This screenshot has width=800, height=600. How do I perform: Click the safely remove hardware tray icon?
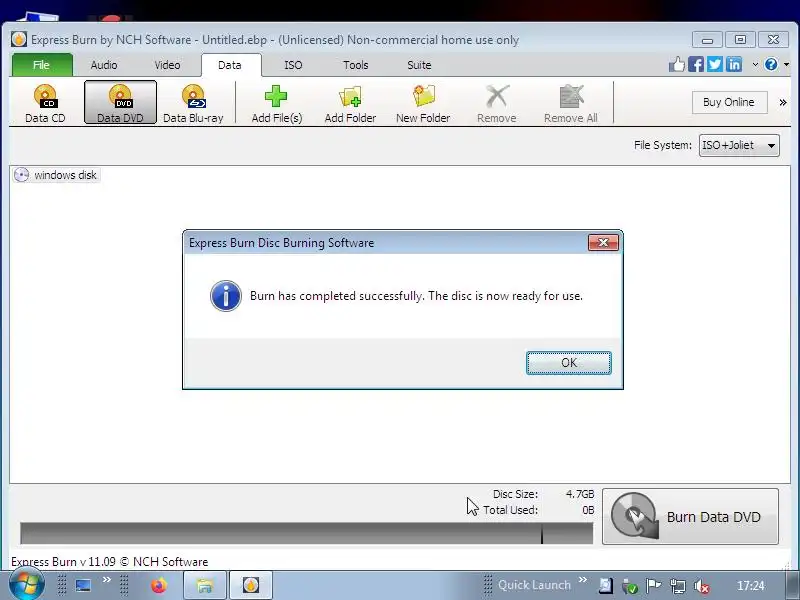tap(630, 586)
